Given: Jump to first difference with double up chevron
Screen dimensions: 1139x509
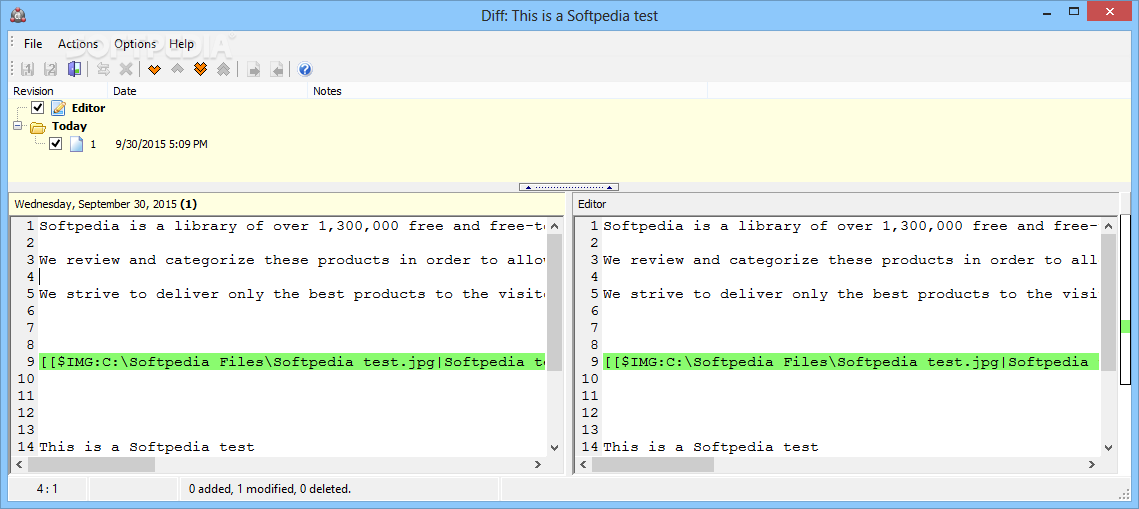Looking at the screenshot, I should pyautogui.click(x=224, y=70).
